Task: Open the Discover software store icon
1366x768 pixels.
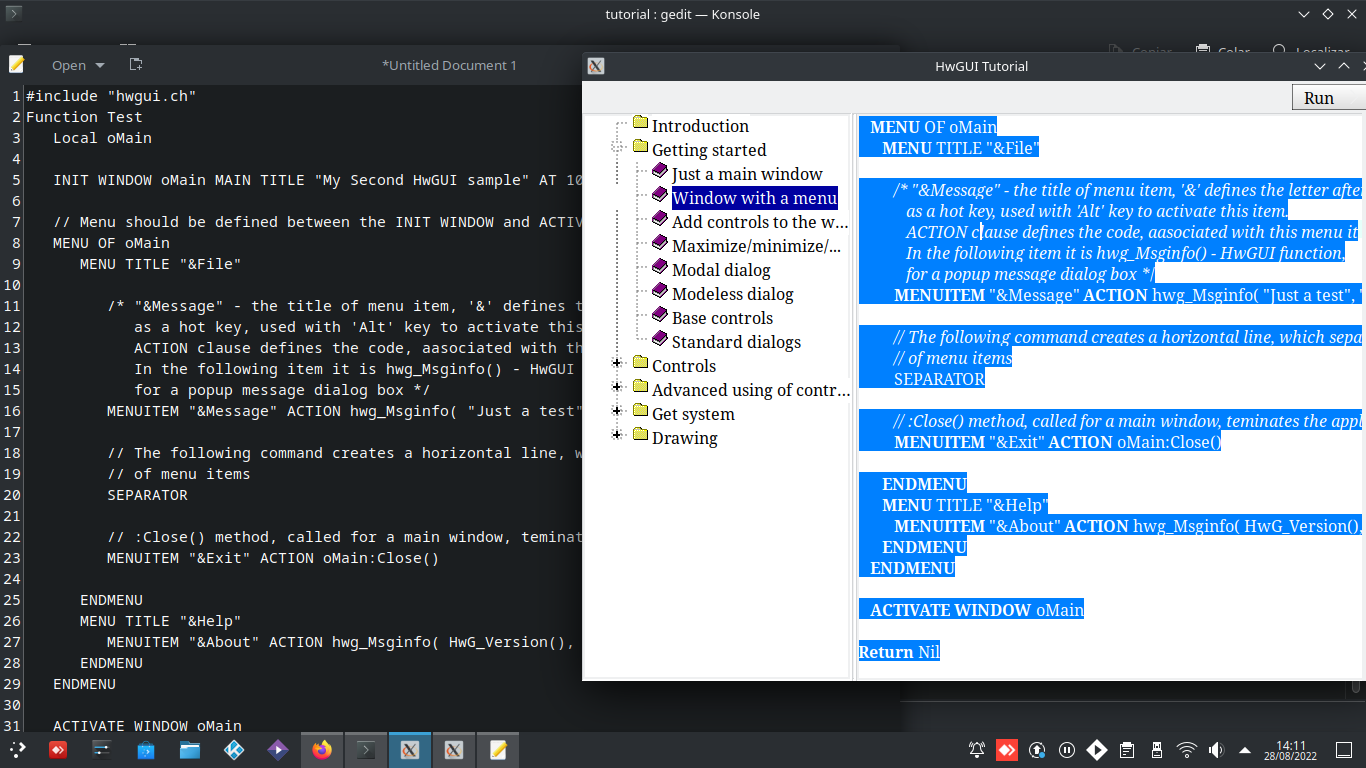Action: click(146, 749)
